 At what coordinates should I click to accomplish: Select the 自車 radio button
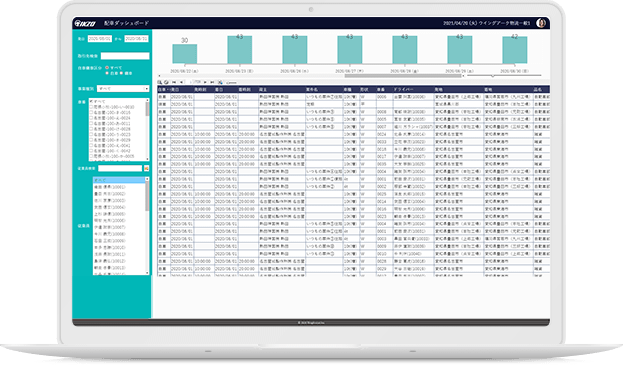pyautogui.click(x=107, y=73)
